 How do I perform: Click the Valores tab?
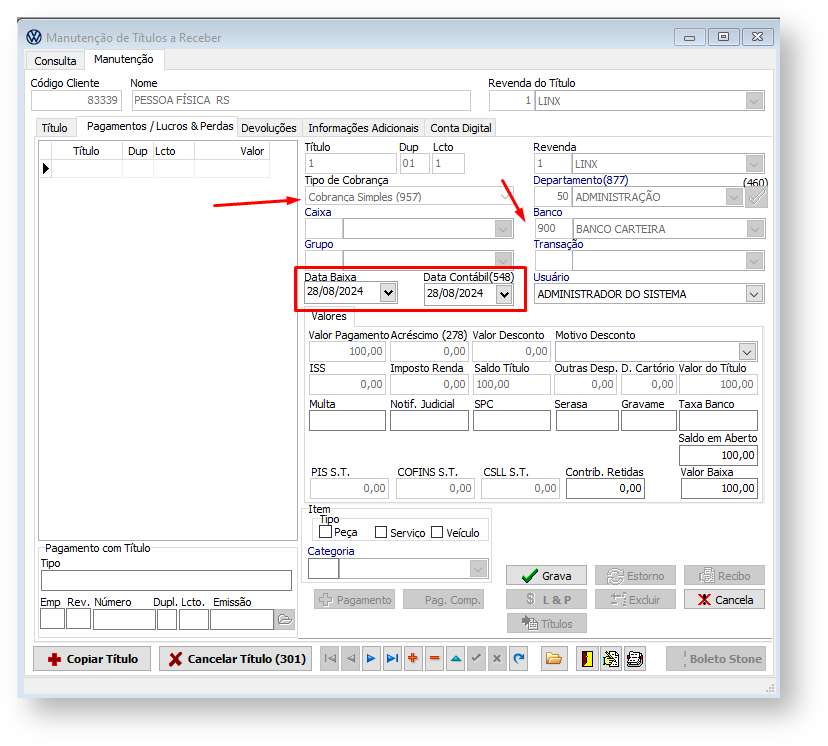click(328, 316)
